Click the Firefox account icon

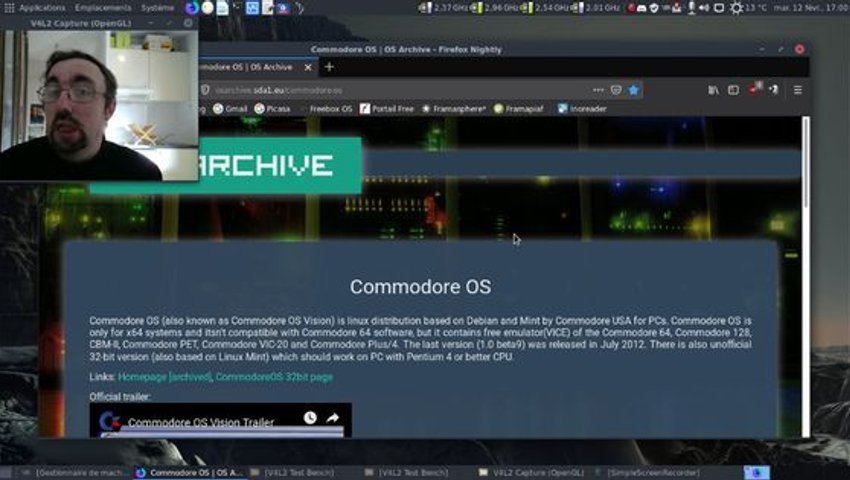coord(774,91)
